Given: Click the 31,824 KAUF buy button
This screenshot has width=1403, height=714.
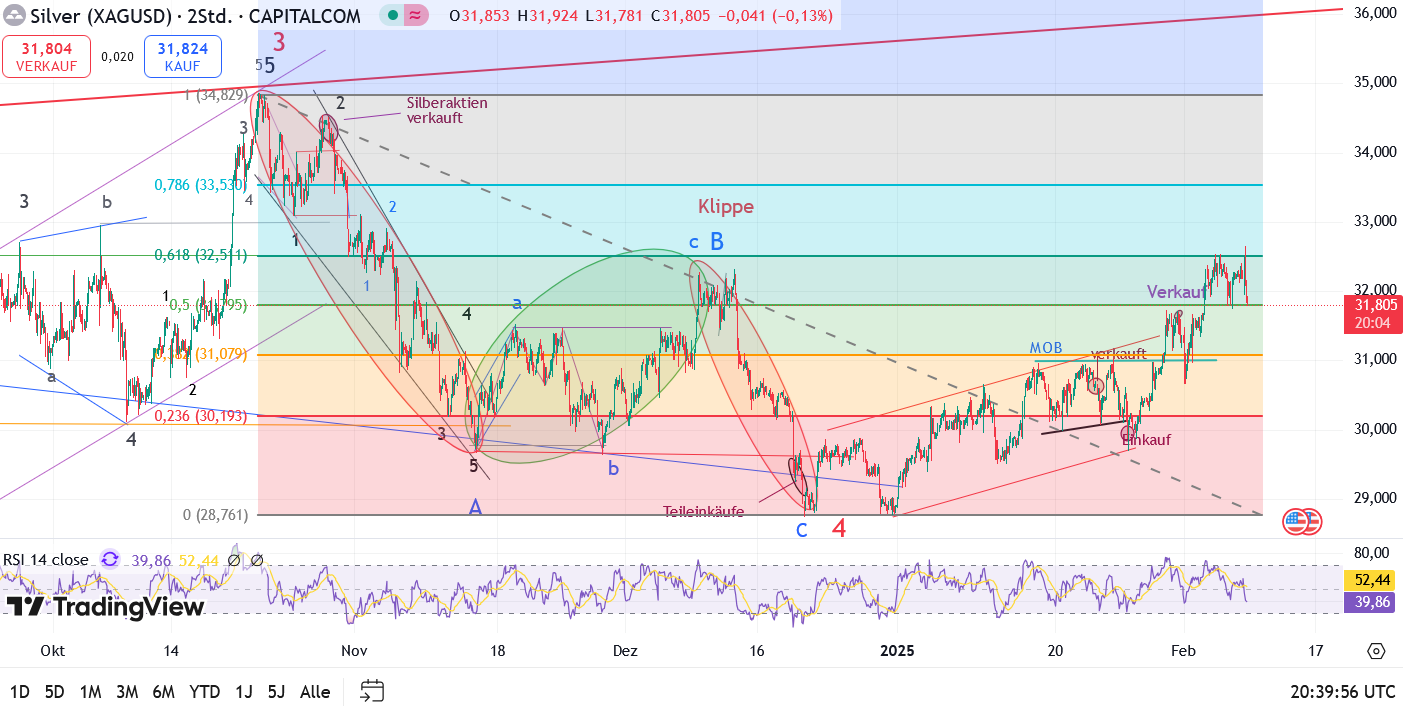Looking at the screenshot, I should tap(182, 57).
